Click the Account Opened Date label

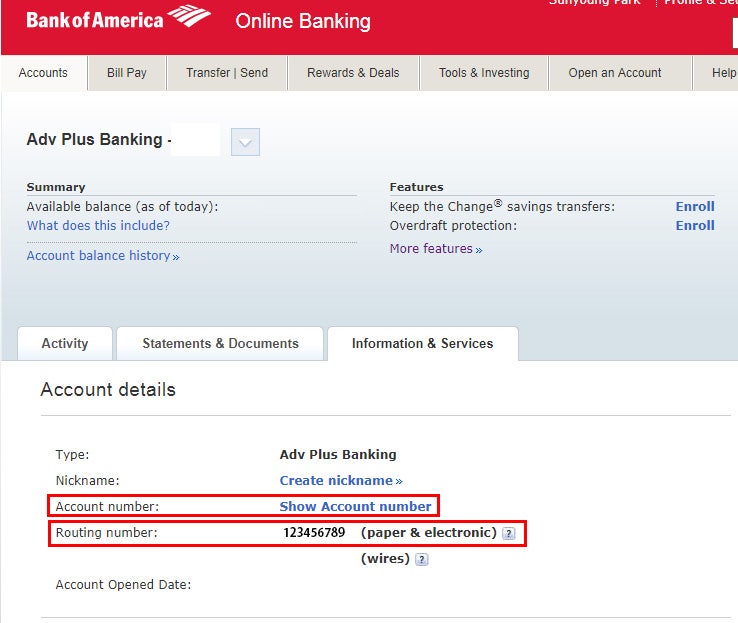click(123, 584)
